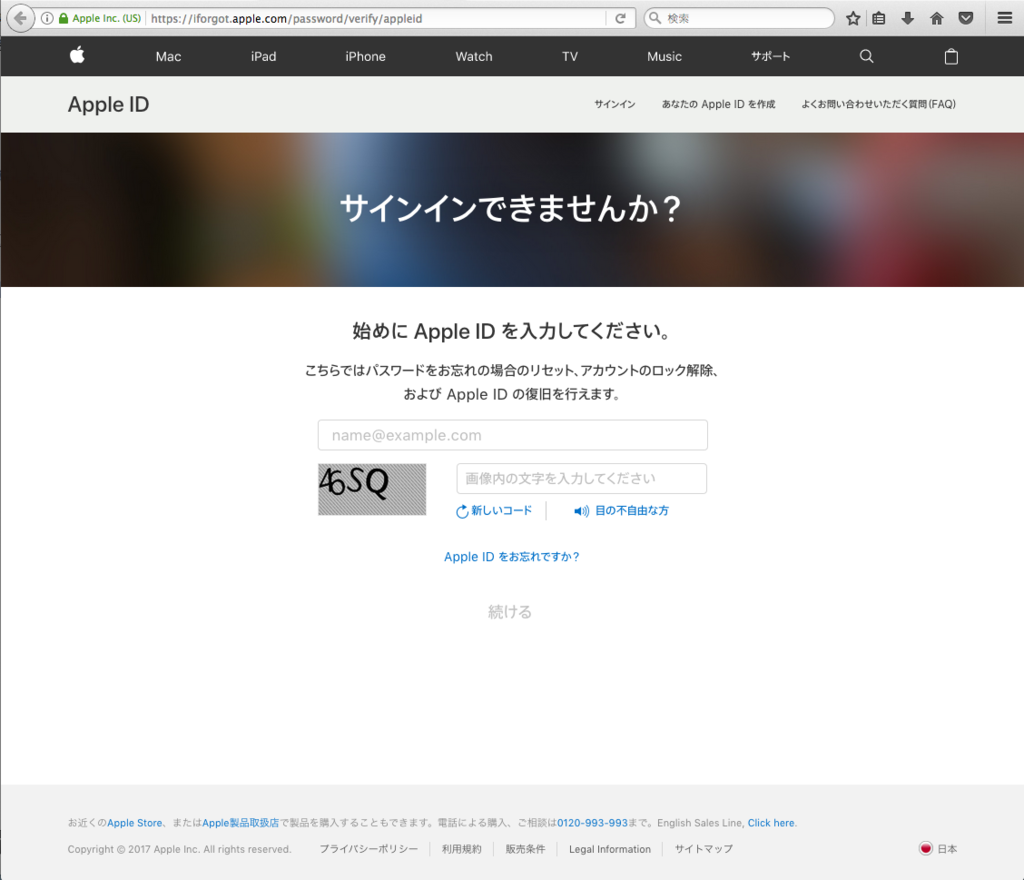Open the Mac menu item
Screen dimensions: 1024x880
point(168,57)
